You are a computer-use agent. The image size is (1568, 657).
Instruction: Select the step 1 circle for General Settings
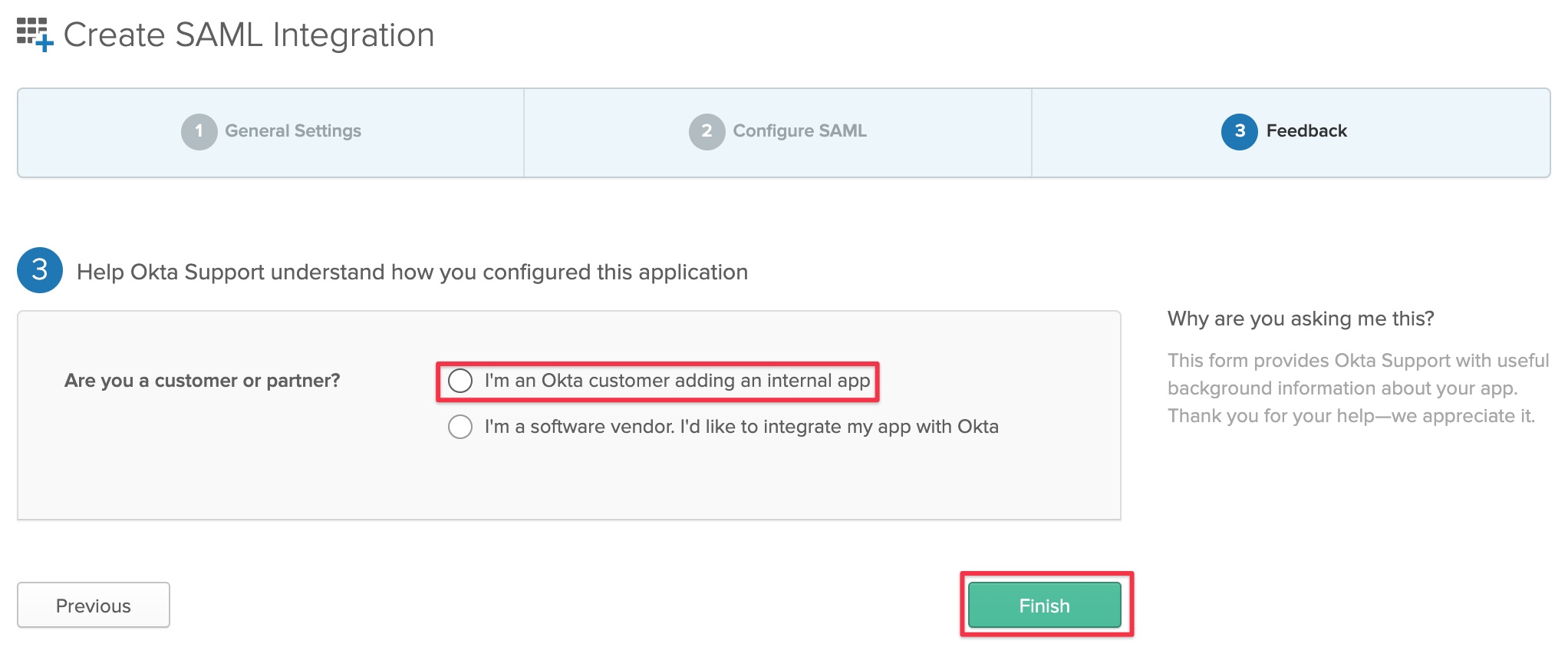click(199, 132)
